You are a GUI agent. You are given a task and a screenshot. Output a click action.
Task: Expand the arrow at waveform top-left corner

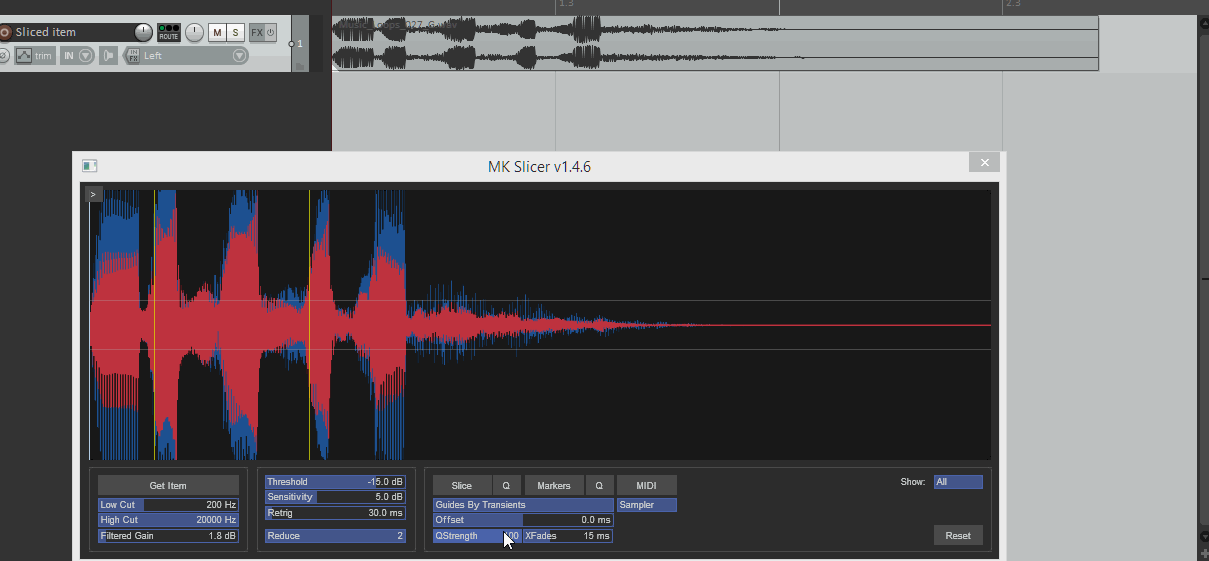93,195
